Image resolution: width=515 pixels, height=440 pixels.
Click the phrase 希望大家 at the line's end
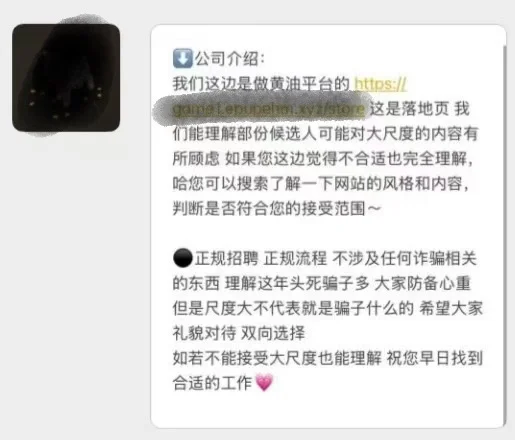pyautogui.click(x=451, y=308)
